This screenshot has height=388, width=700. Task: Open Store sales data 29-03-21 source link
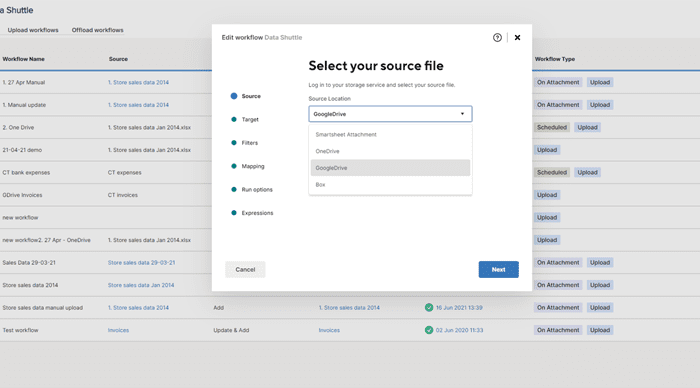coord(142,263)
